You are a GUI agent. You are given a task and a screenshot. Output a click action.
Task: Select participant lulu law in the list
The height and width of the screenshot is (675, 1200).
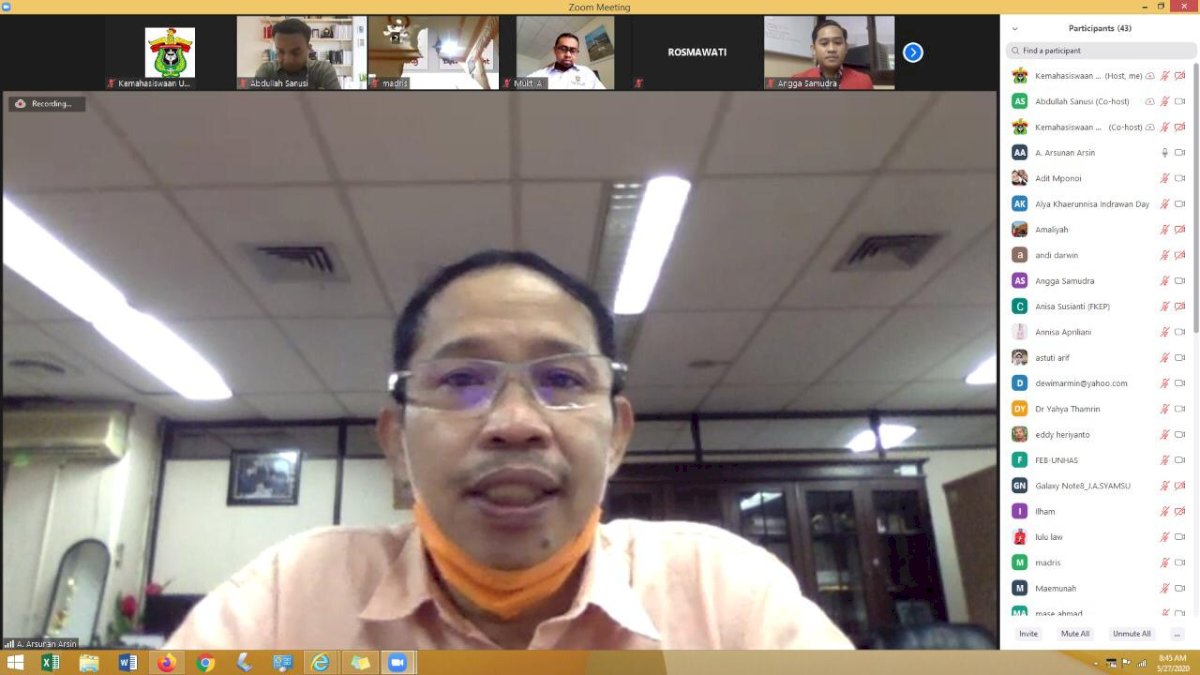click(1097, 537)
